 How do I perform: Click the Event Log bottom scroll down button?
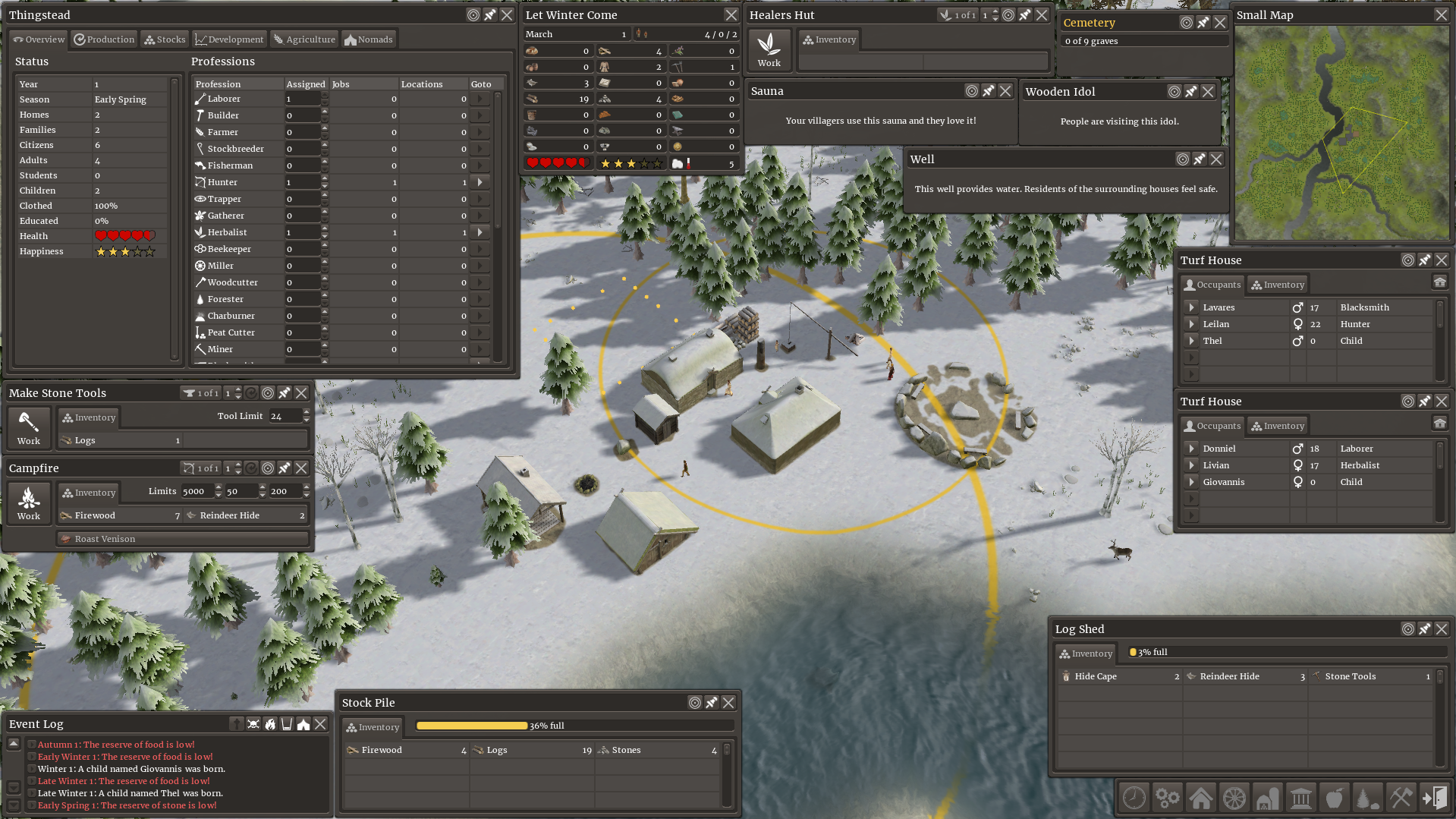(14, 805)
